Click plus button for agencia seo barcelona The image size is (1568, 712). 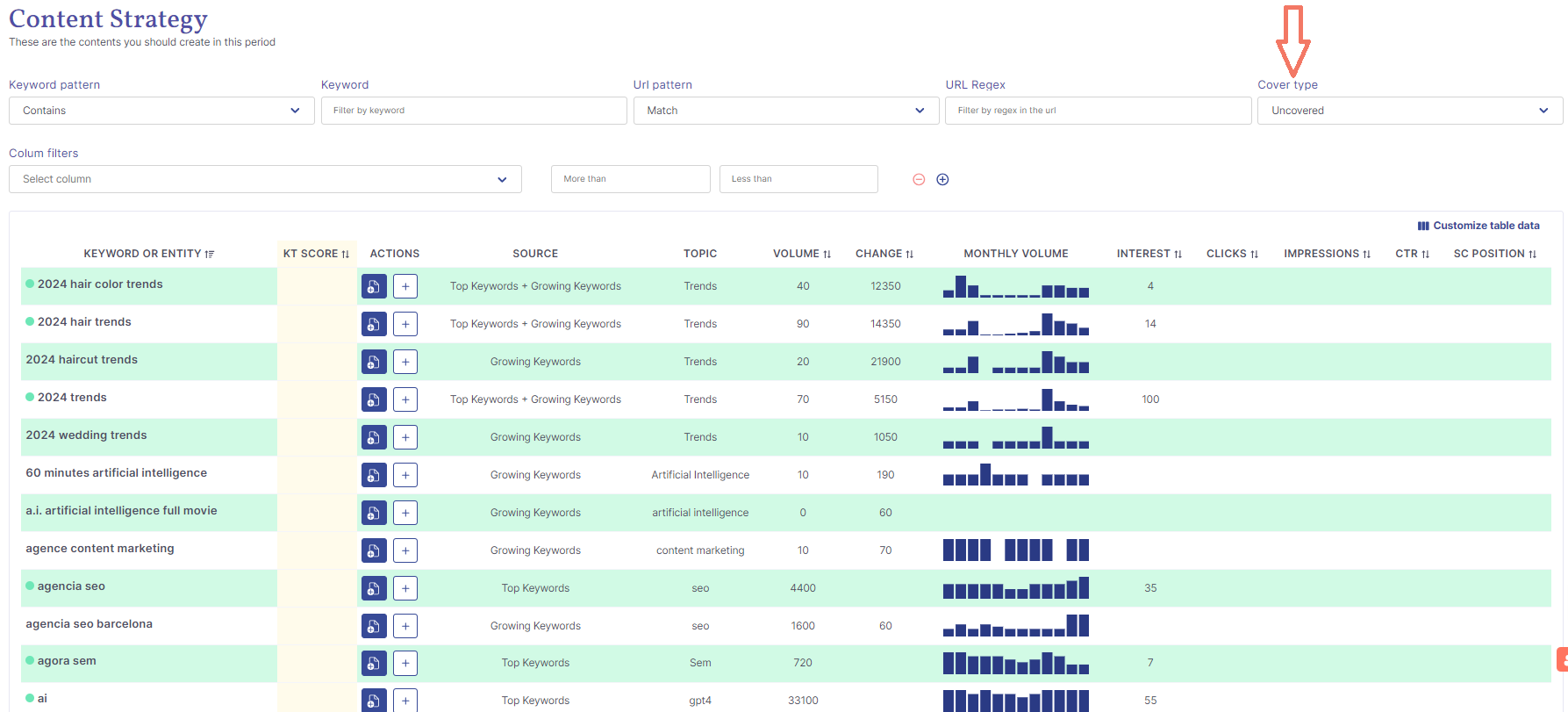[x=405, y=626]
